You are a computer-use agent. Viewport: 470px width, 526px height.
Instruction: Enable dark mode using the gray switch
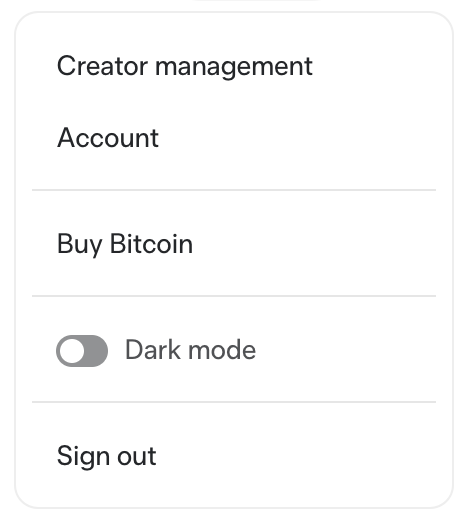[x=82, y=351]
